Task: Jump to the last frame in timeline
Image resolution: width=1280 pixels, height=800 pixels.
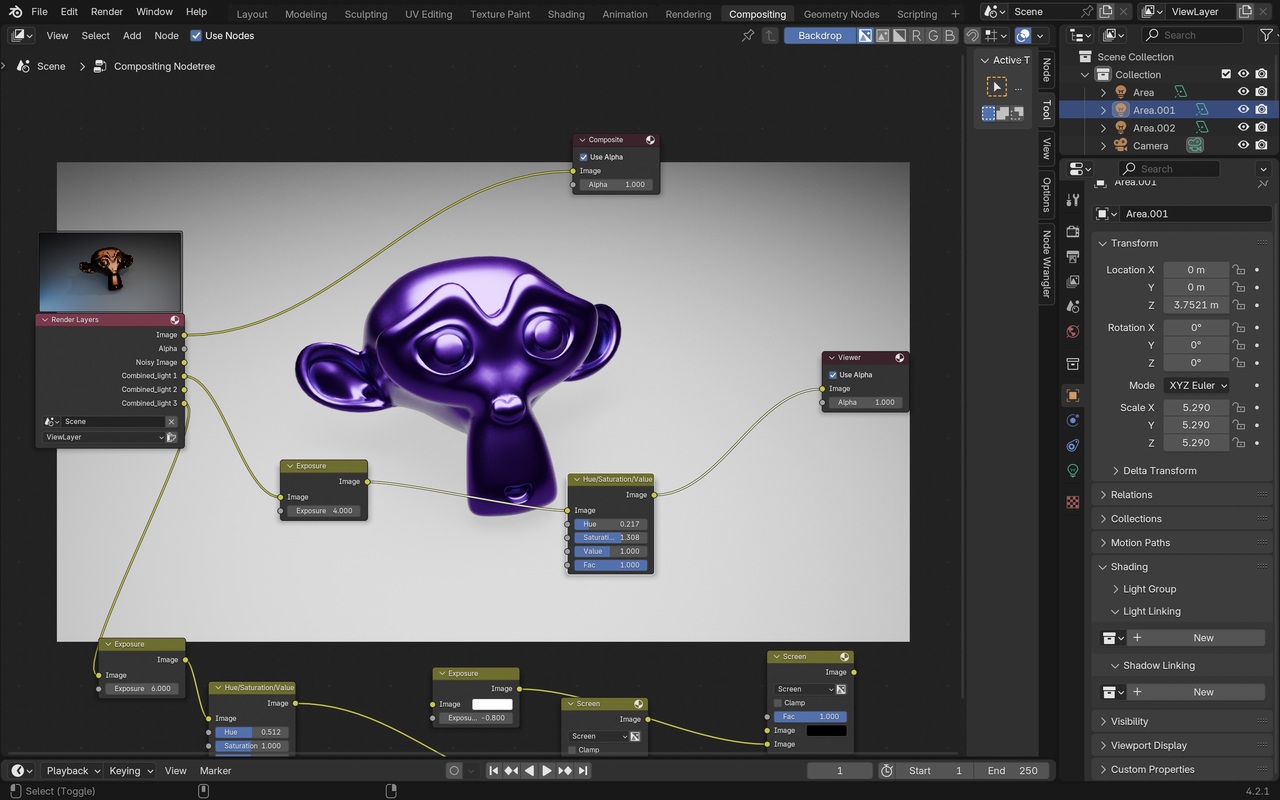Action: [x=583, y=771]
